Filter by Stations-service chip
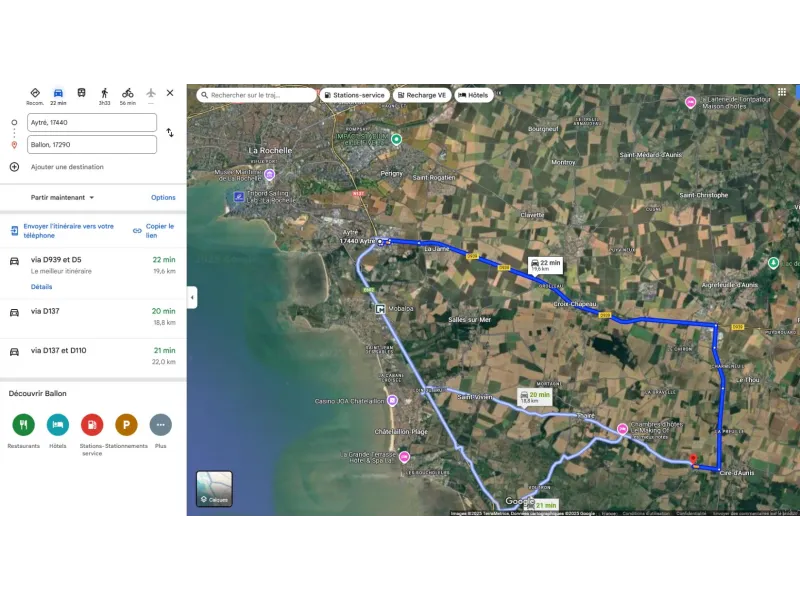The image size is (800, 600). pos(355,95)
